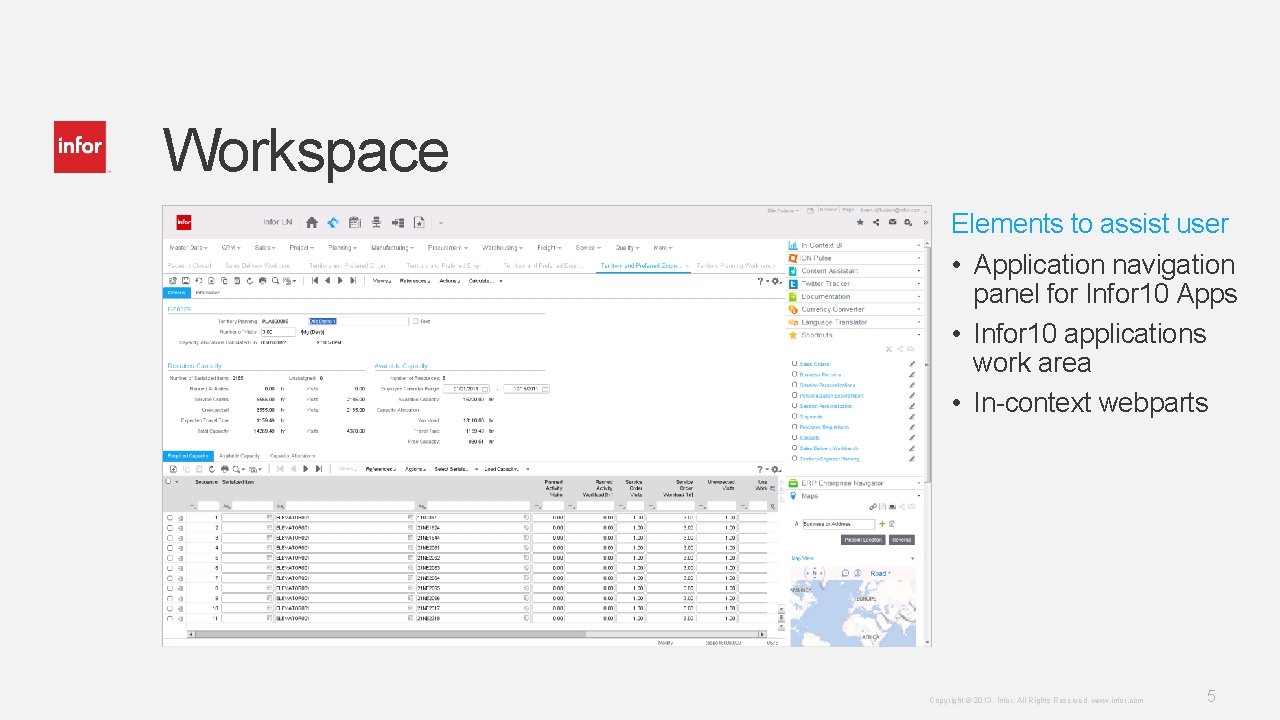
Task: Go to next record in grid toolbar
Action: (306, 469)
